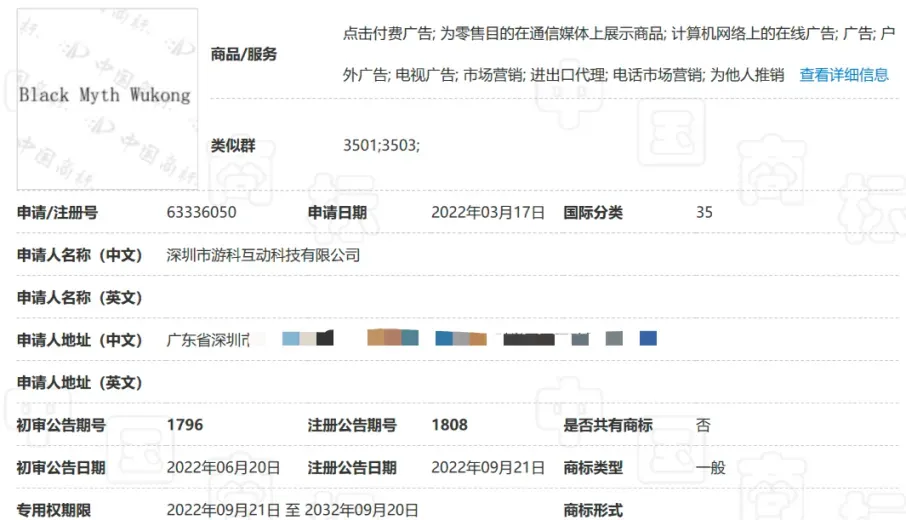Select the international class value 35
Image resolution: width=906 pixels, height=520 pixels.
[704, 213]
